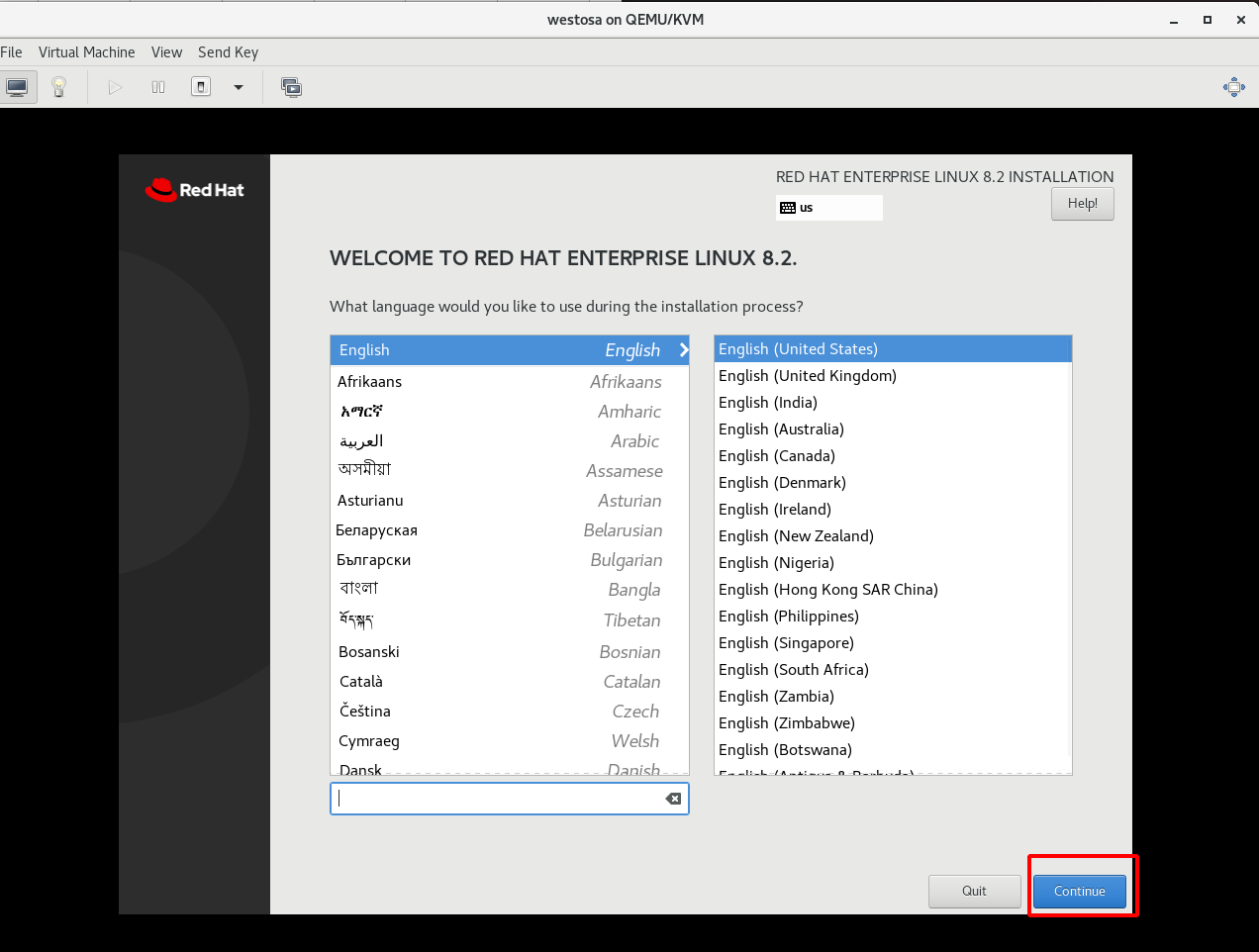1259x952 pixels.
Task: Select Čeština language
Action: pyautogui.click(x=510, y=712)
